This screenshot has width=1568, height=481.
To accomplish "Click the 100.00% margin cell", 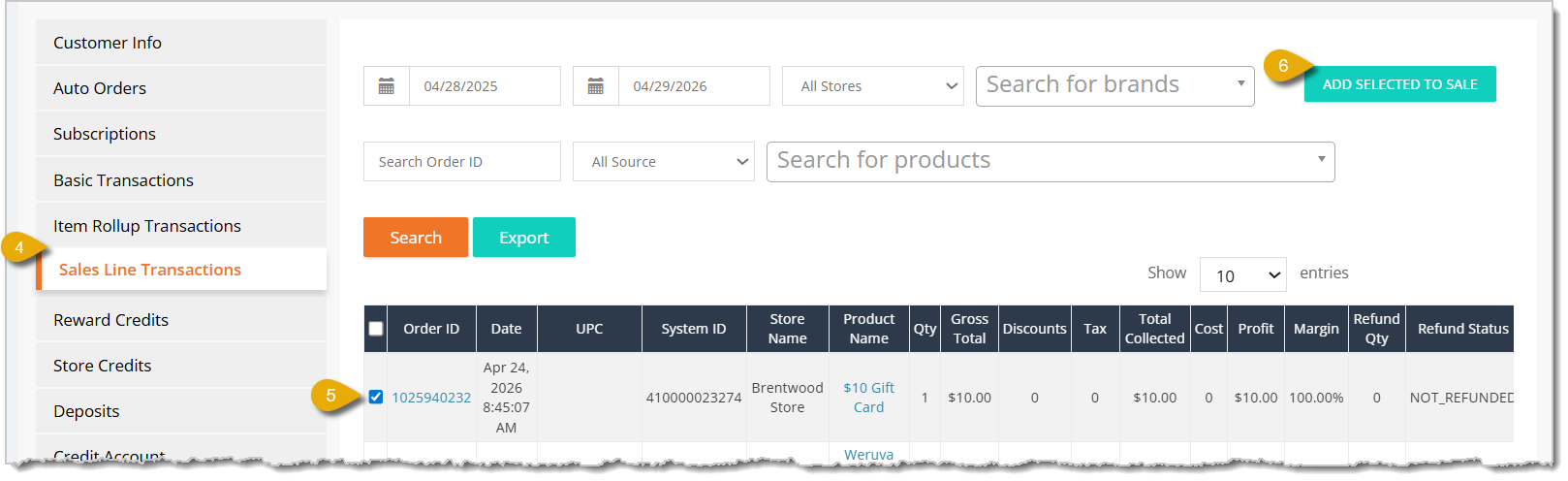I will click(x=1316, y=398).
